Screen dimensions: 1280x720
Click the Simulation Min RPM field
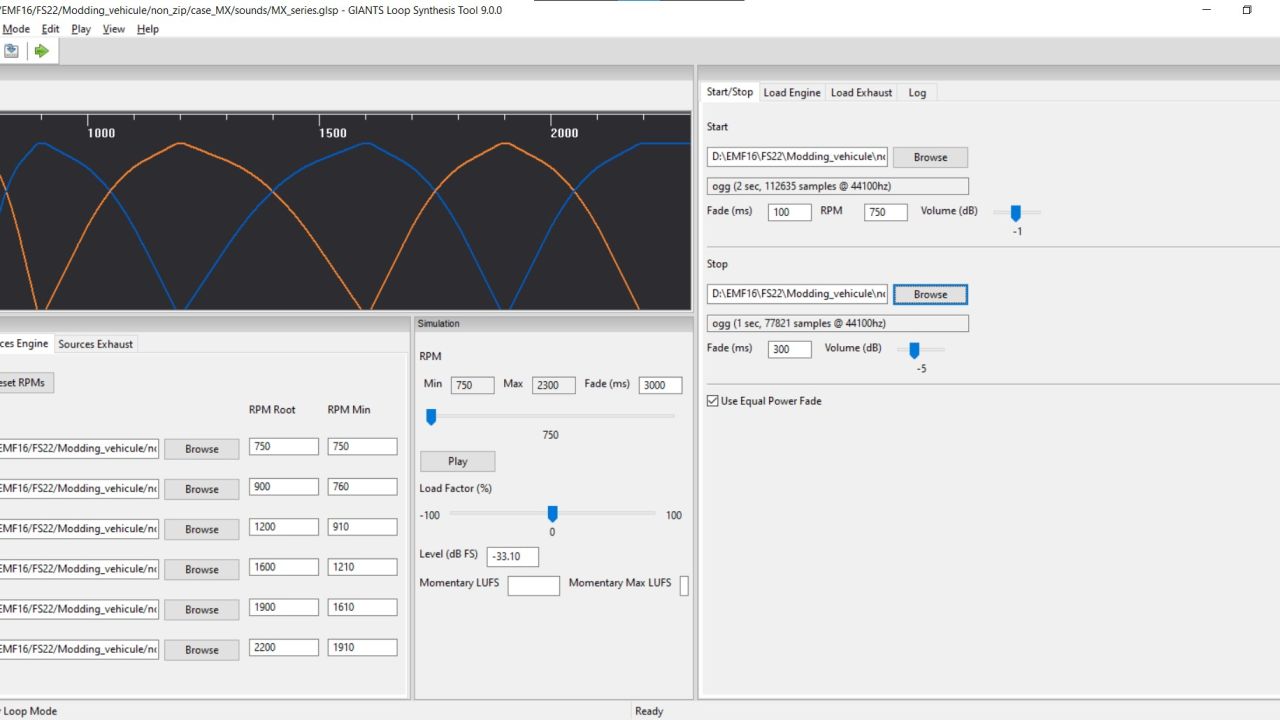coord(472,385)
